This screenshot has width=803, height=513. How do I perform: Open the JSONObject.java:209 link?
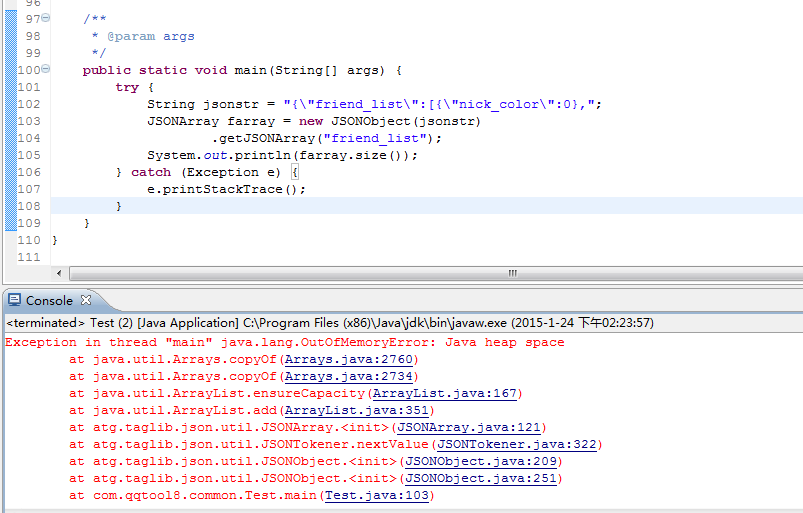[480, 462]
